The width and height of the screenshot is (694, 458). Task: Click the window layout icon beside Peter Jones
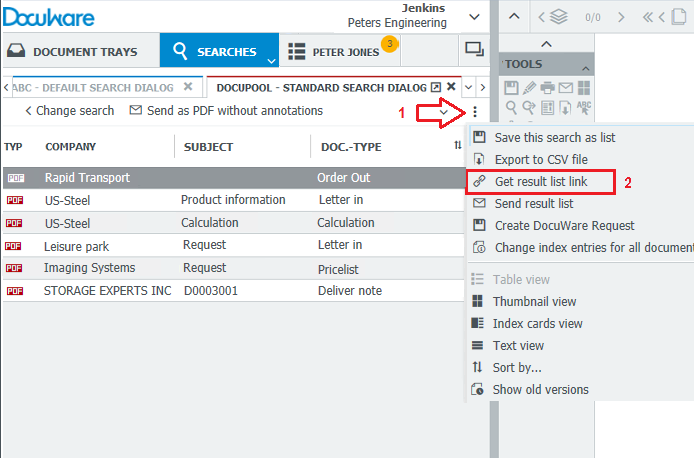tap(473, 49)
